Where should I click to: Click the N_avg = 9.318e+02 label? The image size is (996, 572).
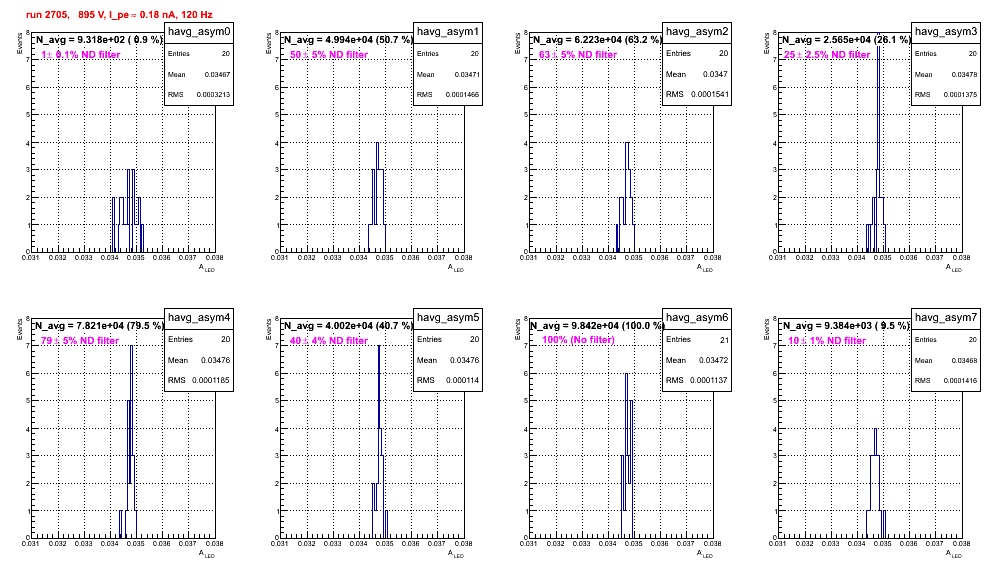coord(100,39)
